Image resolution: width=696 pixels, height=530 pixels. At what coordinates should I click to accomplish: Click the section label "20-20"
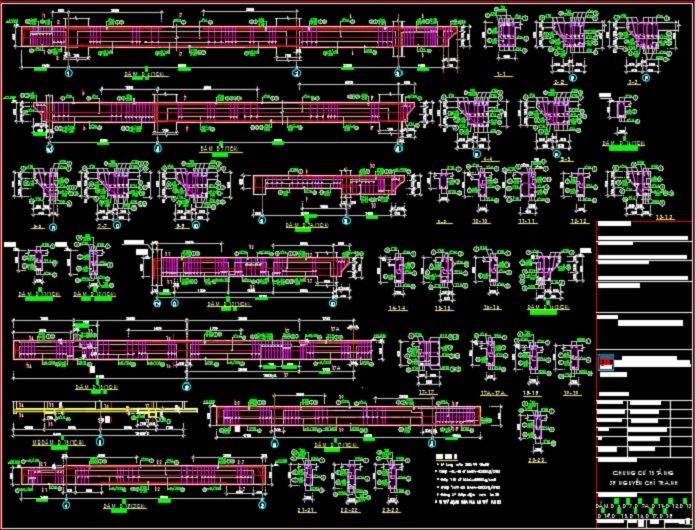tap(538, 460)
